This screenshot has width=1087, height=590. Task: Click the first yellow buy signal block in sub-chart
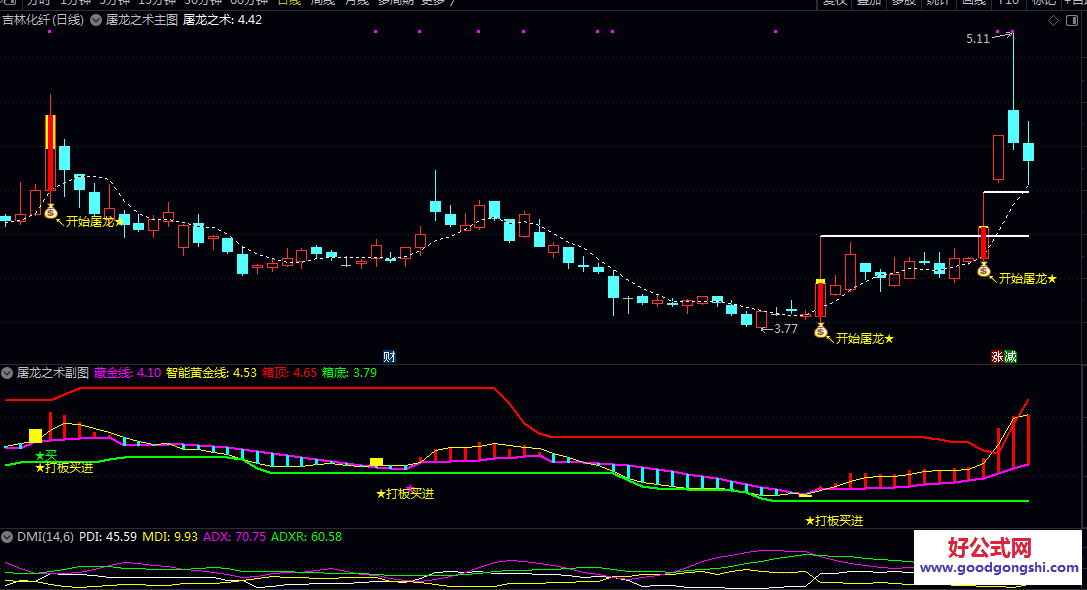click(x=36, y=436)
